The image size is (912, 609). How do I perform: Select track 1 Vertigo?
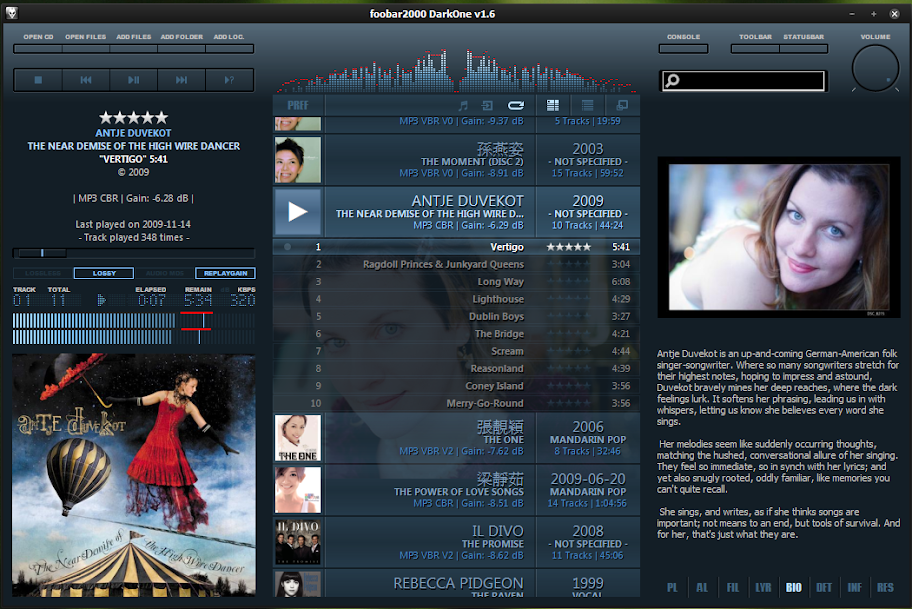(457, 247)
